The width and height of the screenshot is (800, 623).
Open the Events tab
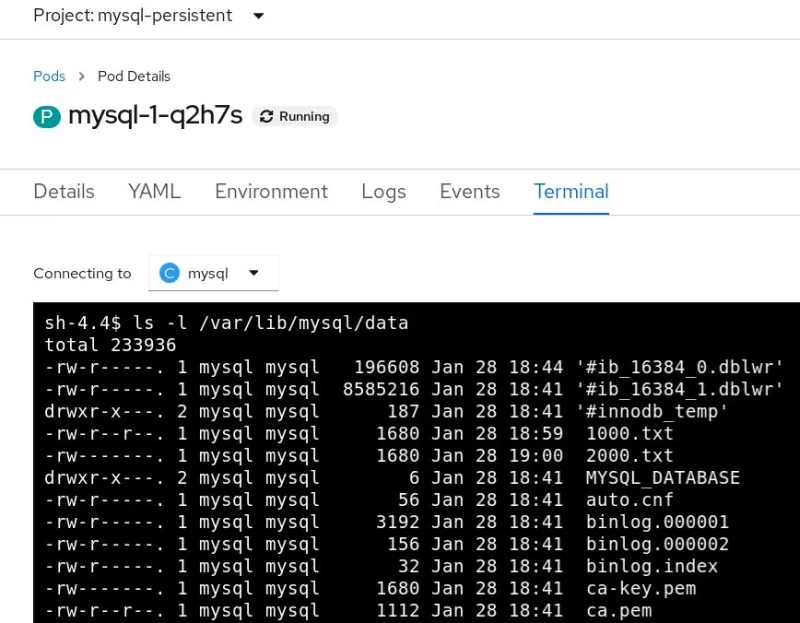[470, 191]
